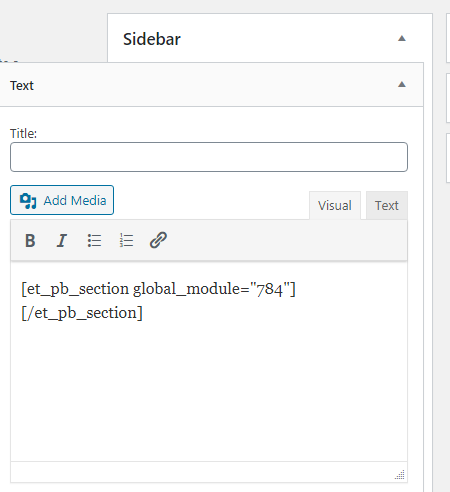450x492 pixels.
Task: Switch to the Text editor tab
Action: pyautogui.click(x=387, y=205)
